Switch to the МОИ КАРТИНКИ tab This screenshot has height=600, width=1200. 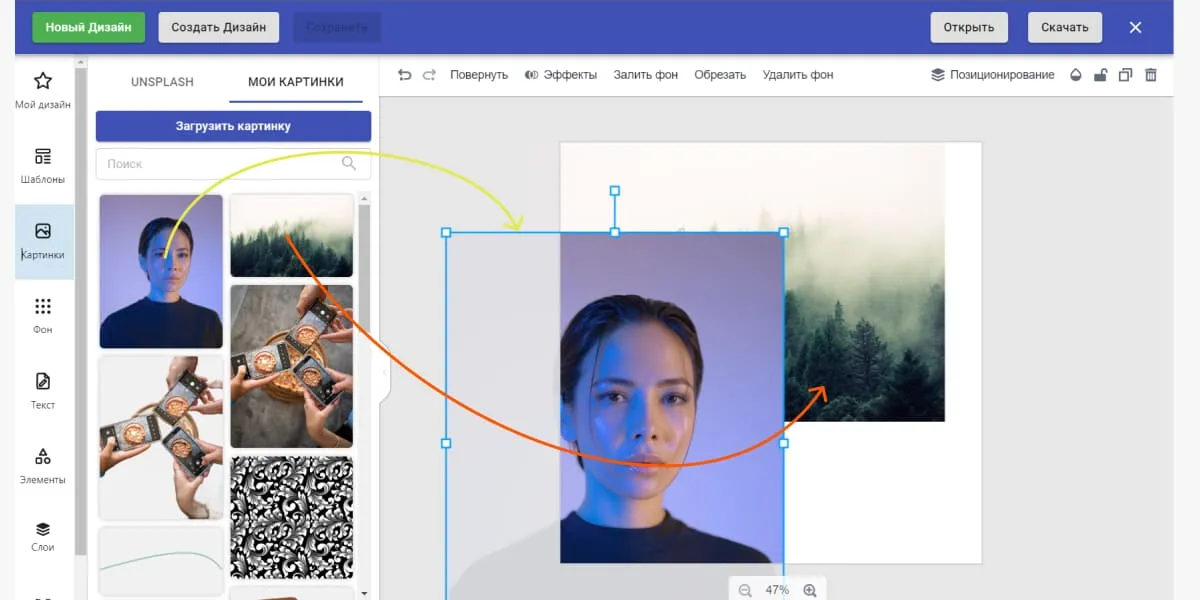296,82
